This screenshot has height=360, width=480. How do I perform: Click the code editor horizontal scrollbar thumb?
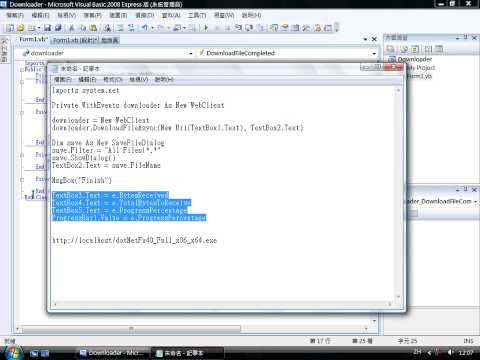(131, 329)
